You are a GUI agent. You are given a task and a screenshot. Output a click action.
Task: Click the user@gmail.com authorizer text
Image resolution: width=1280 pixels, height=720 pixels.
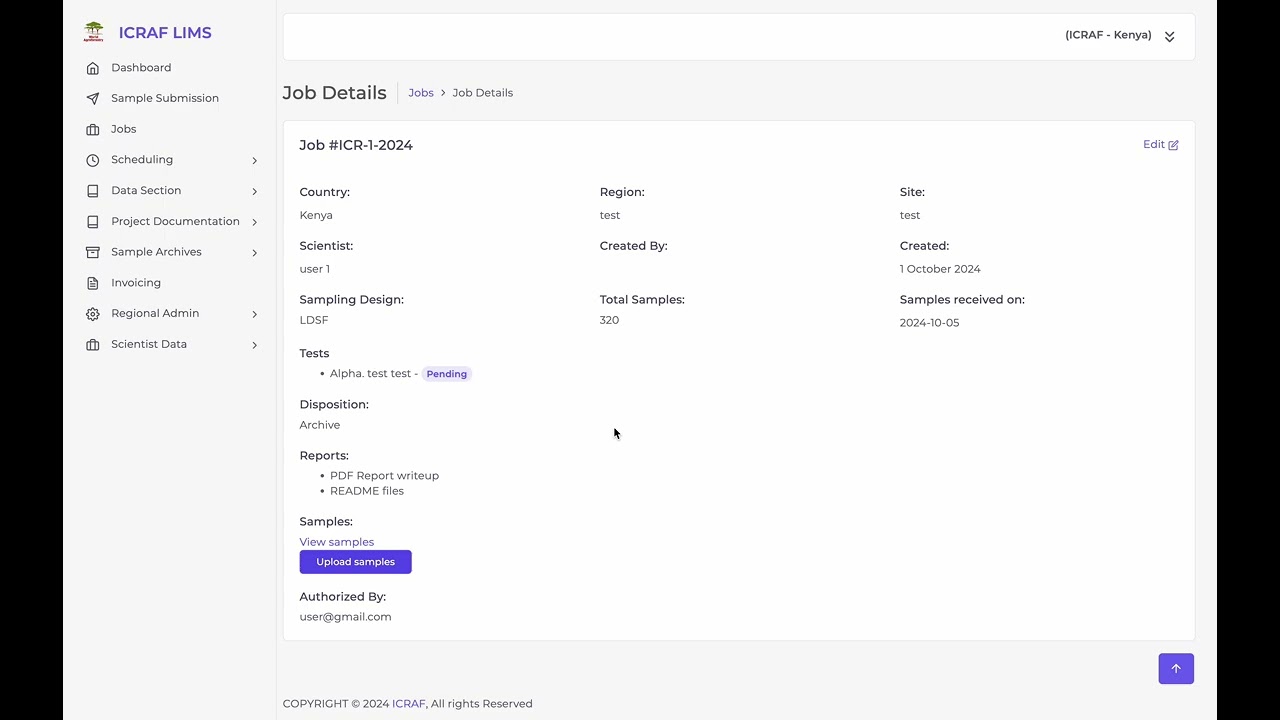click(x=345, y=617)
